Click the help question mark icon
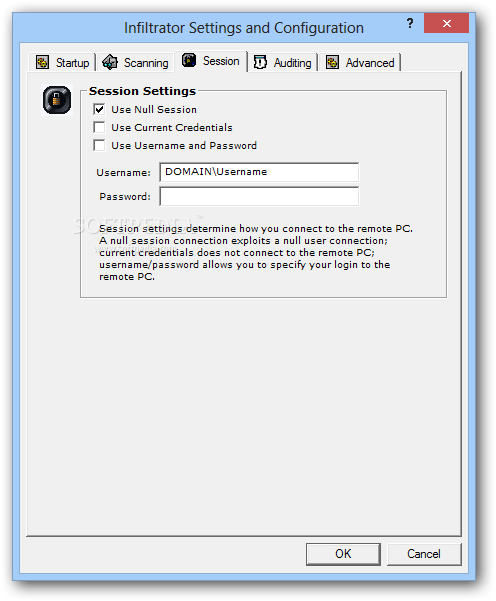 [x=410, y=23]
